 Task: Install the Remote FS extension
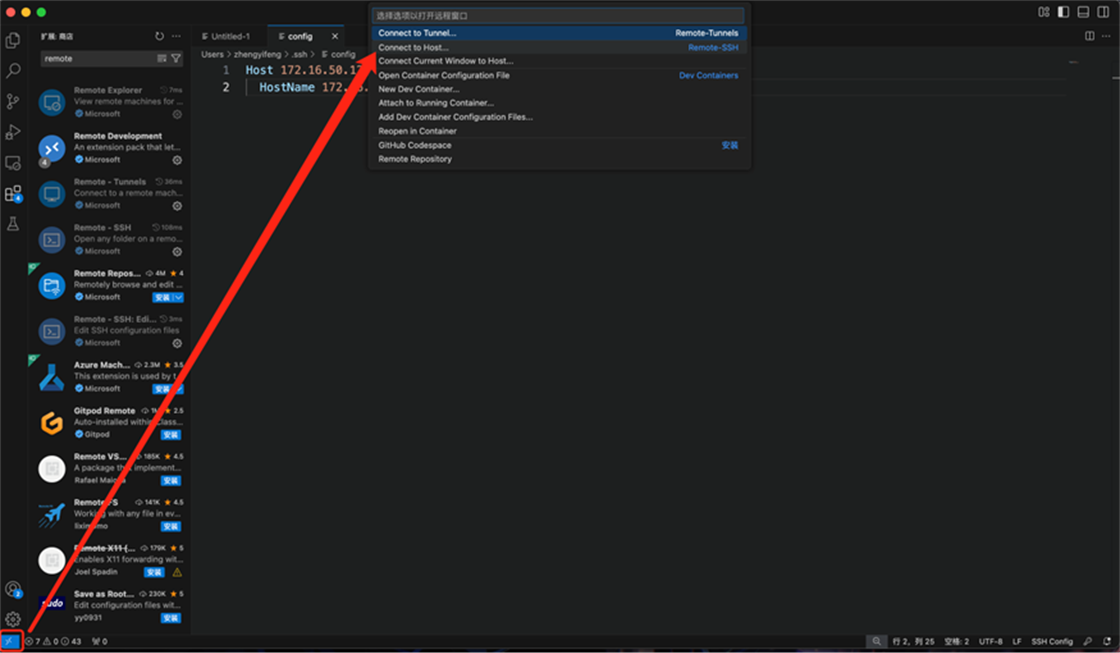tap(171, 527)
